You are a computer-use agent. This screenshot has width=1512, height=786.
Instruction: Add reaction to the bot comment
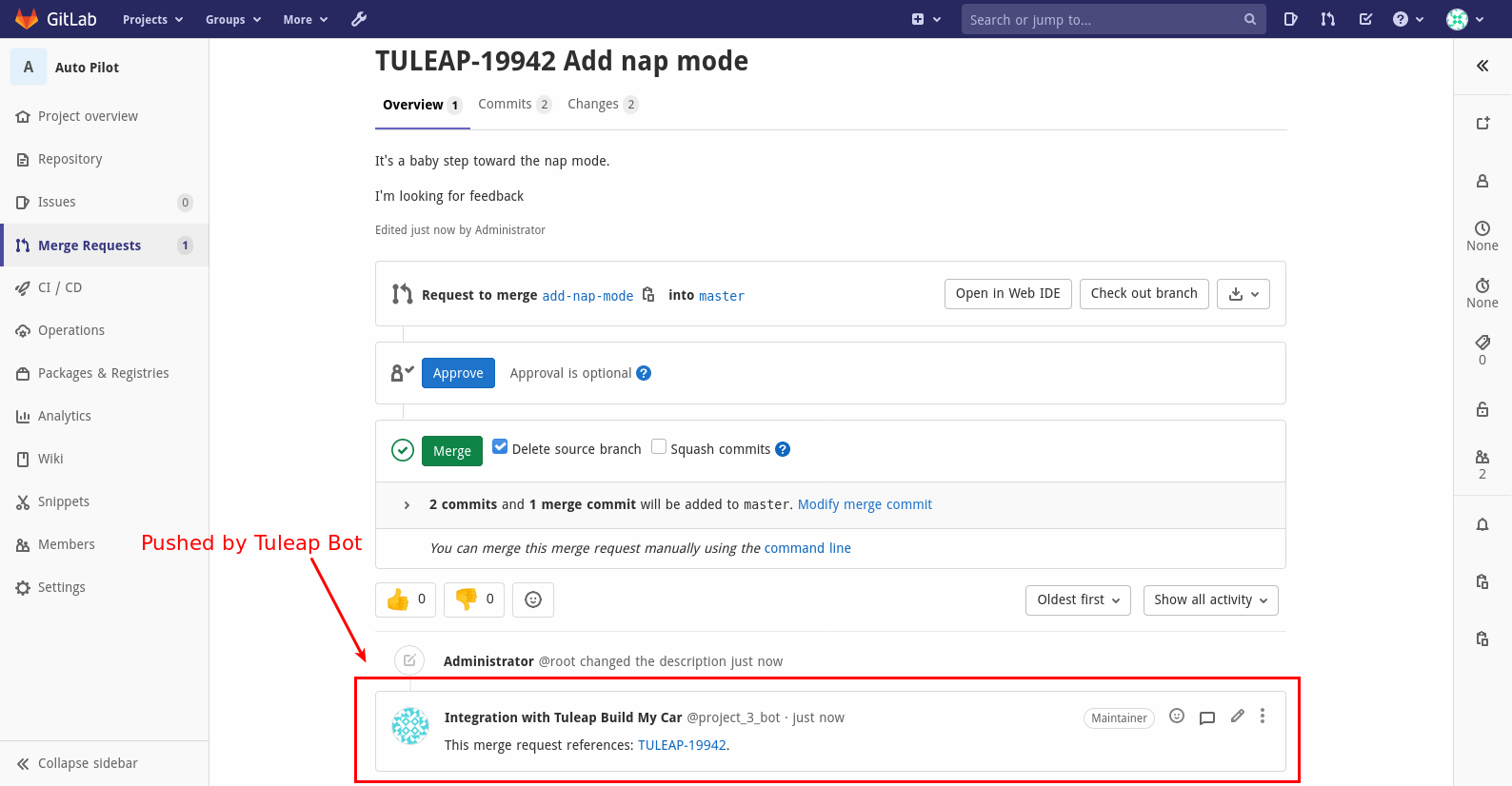click(1177, 717)
